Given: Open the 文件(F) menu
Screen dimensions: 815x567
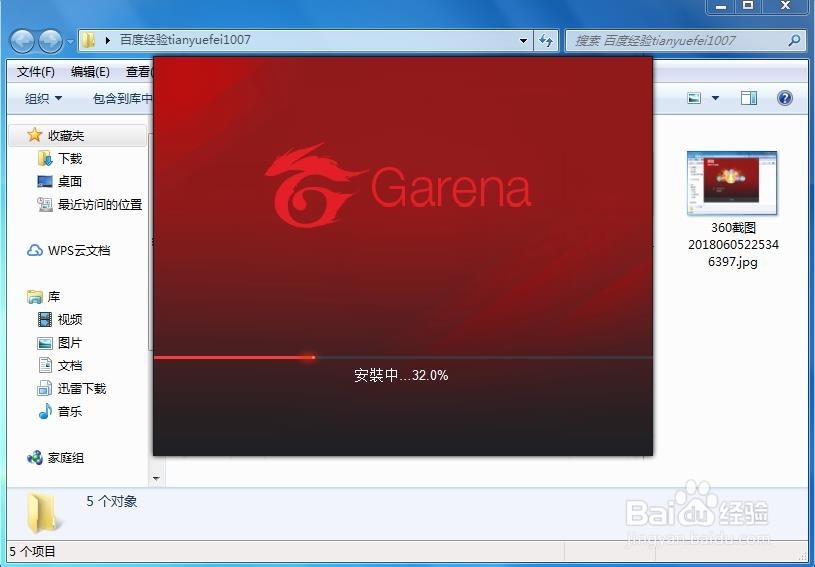Looking at the screenshot, I should coord(35,72).
